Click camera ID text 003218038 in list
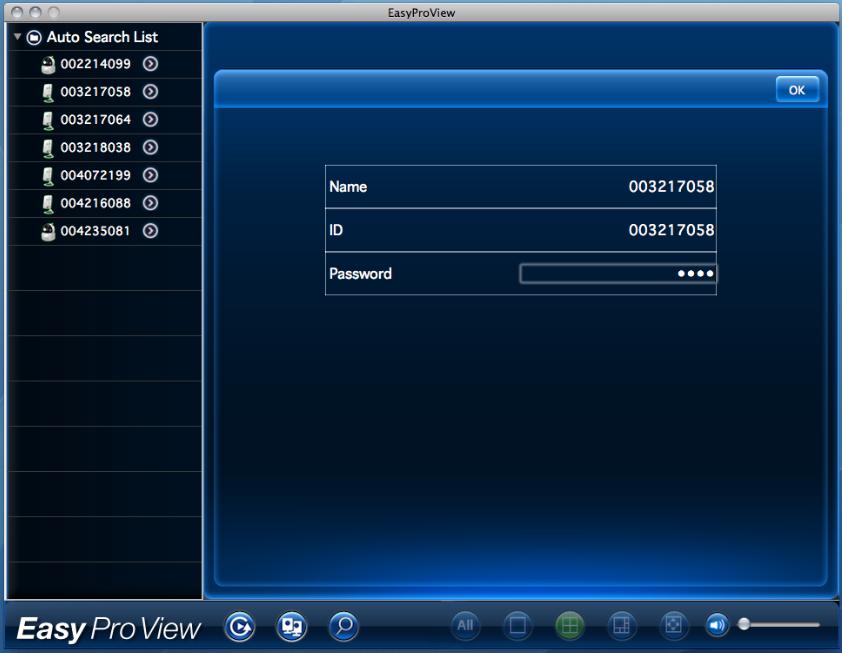 click(96, 148)
